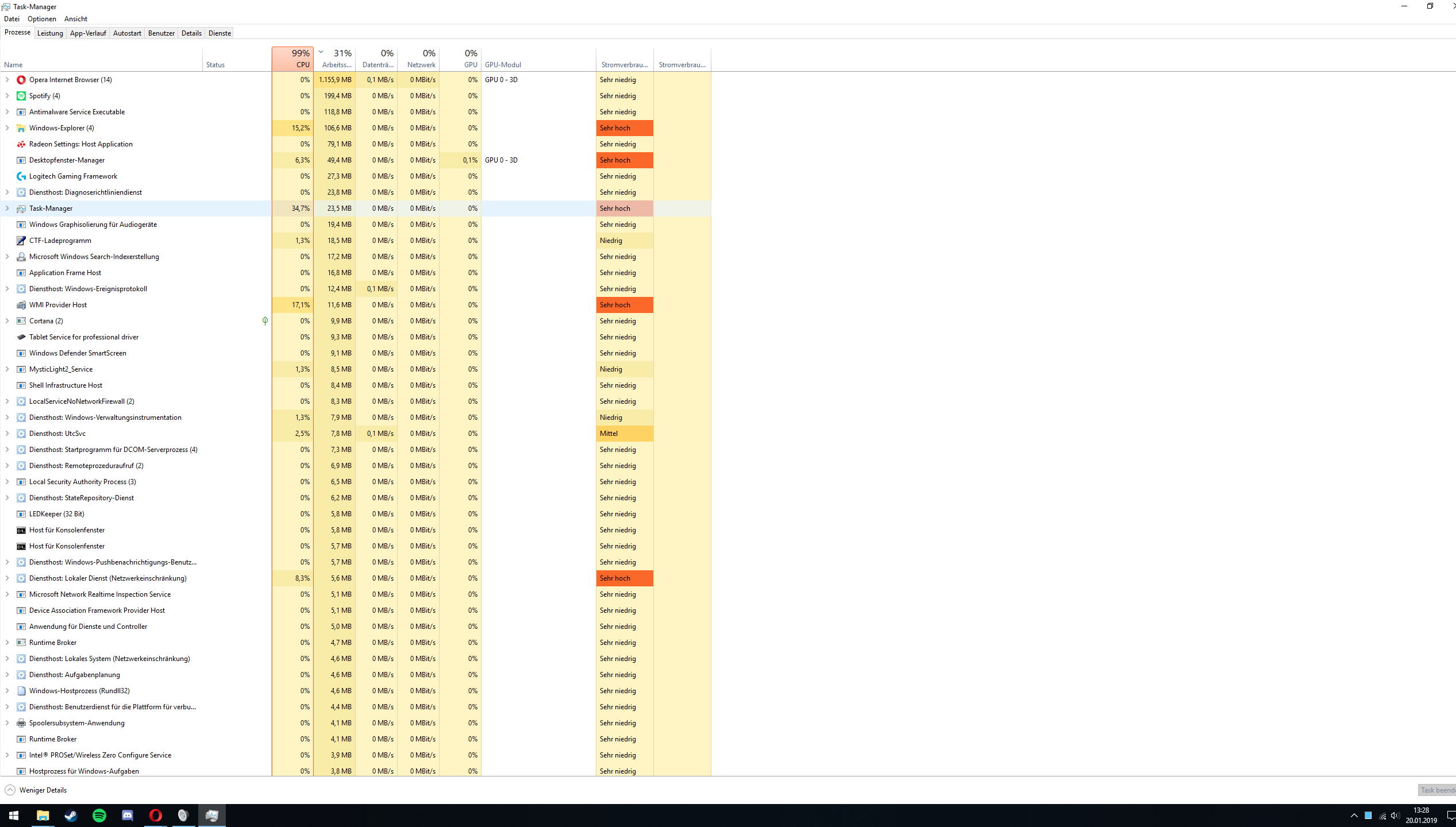Click the Spotify process icon in list
The image size is (1456, 827).
click(21, 96)
